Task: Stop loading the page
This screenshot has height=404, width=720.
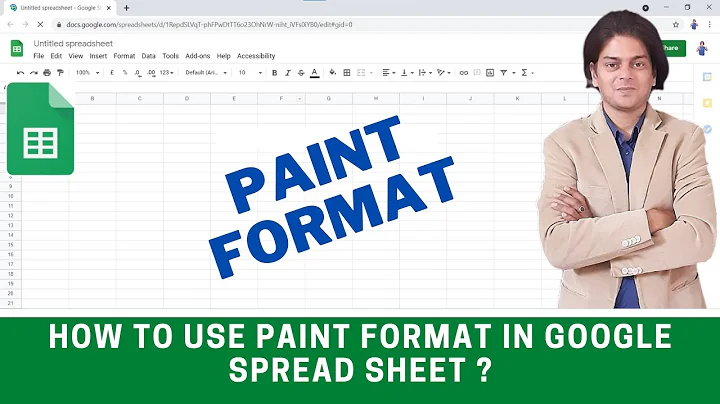Action: (40, 24)
